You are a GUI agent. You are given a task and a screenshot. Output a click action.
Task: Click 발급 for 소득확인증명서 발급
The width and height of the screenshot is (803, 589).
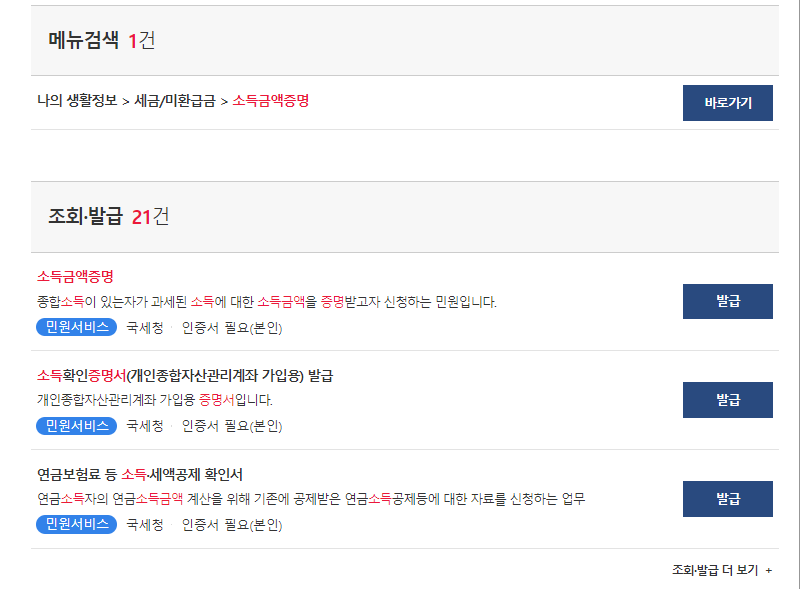(727, 399)
